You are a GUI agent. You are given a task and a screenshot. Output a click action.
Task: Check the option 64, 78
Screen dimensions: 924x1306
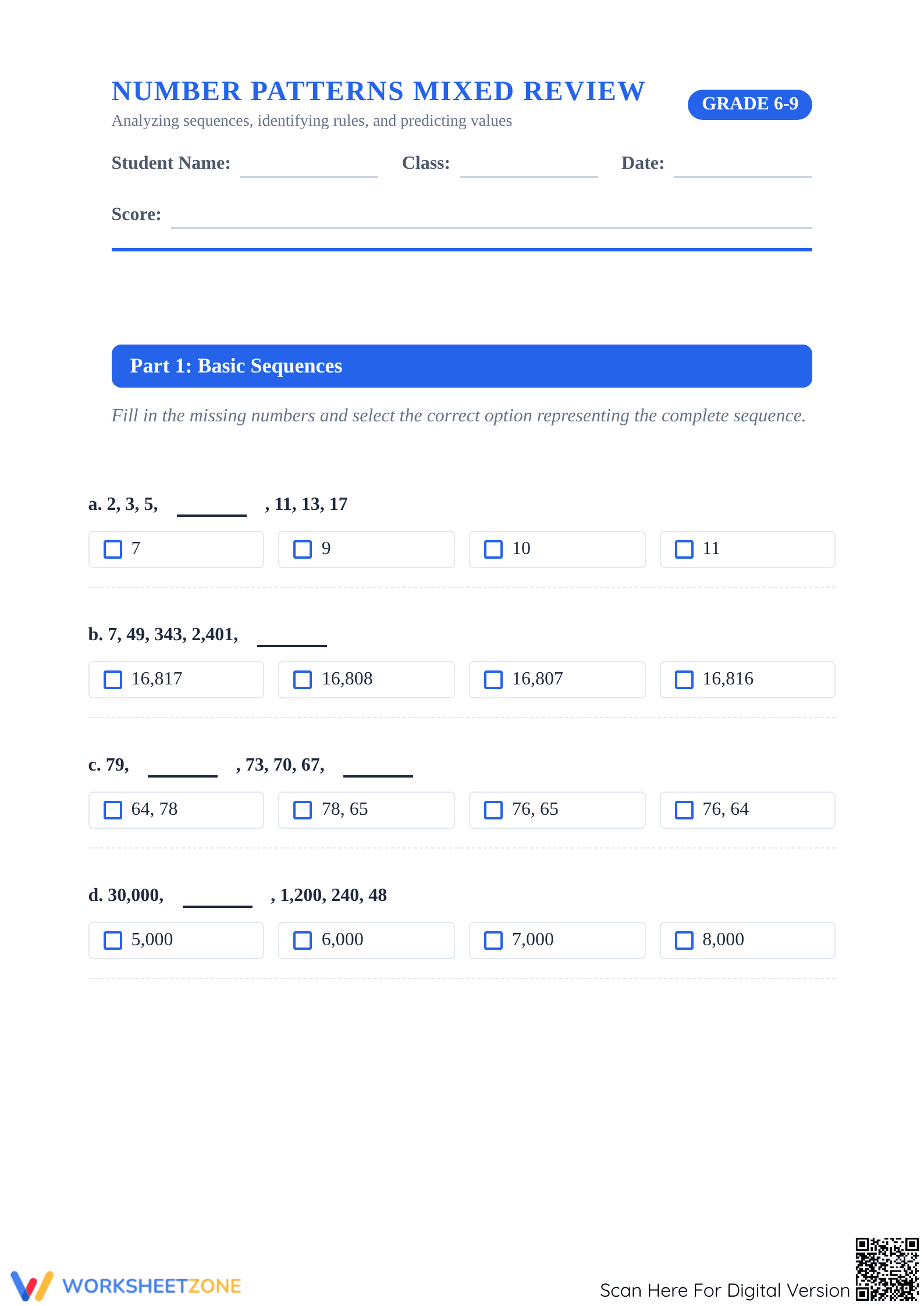point(113,810)
